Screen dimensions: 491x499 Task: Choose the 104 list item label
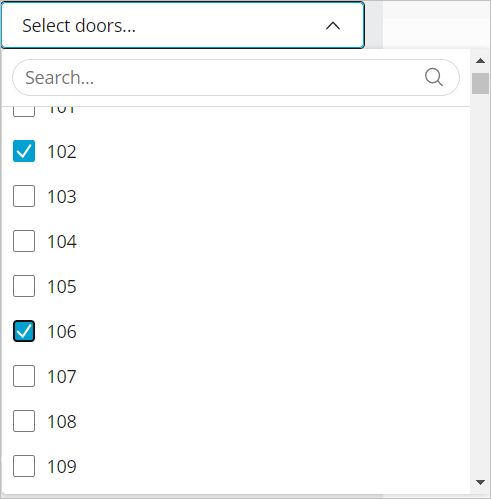(x=62, y=242)
